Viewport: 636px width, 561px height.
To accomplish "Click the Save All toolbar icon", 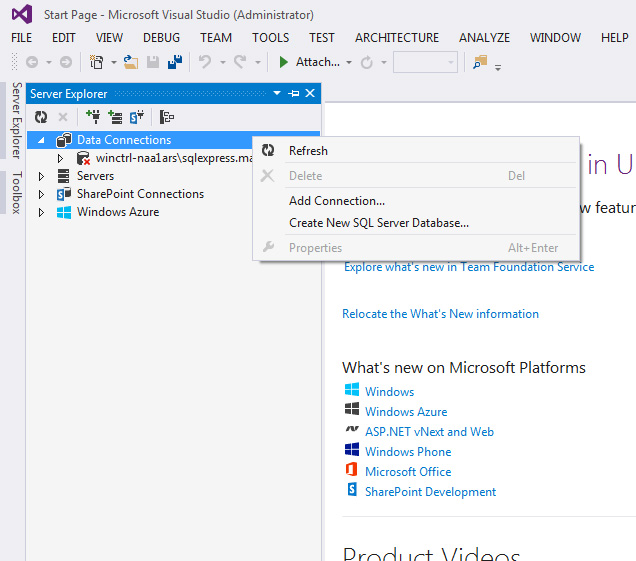I will coord(175,62).
